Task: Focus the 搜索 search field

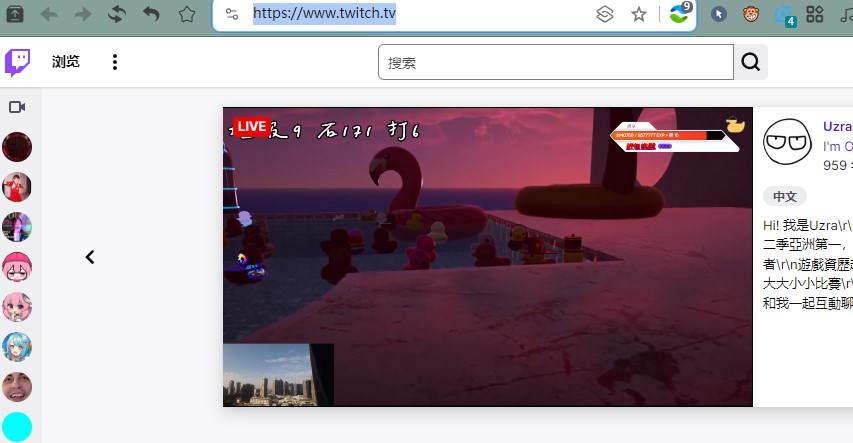Action: [555, 63]
